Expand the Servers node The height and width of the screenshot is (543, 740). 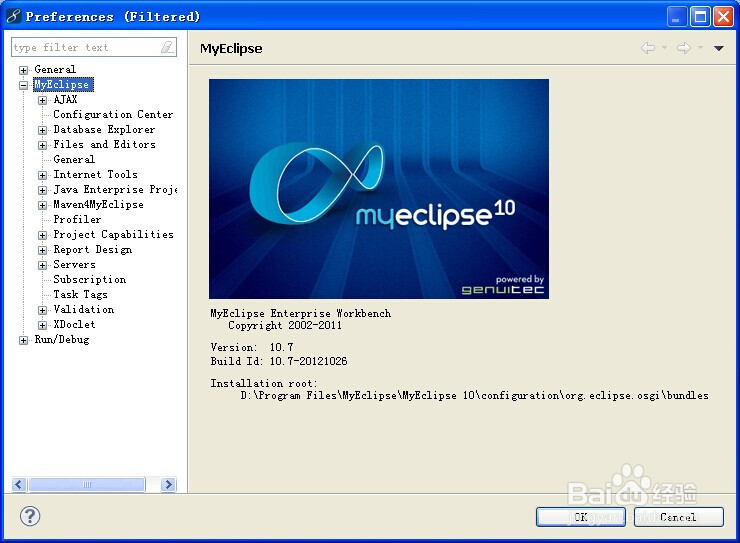click(x=42, y=265)
